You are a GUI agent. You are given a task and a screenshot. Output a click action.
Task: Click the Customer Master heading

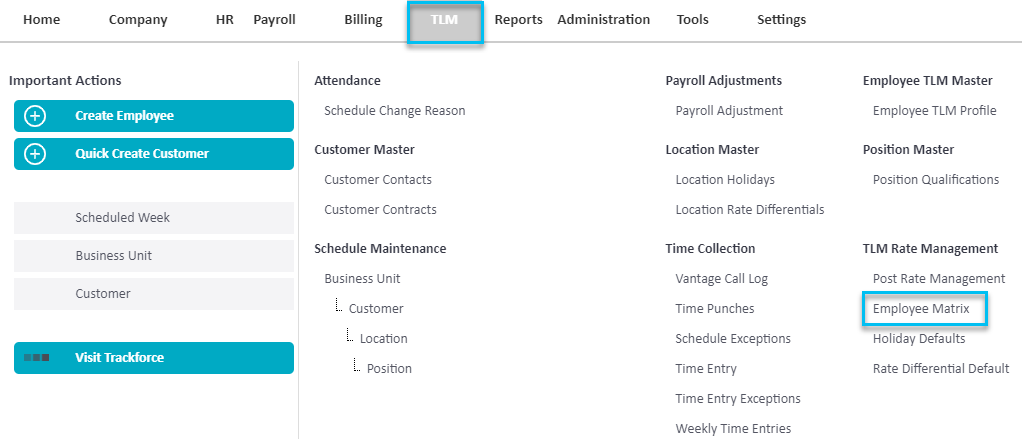pyautogui.click(x=364, y=150)
